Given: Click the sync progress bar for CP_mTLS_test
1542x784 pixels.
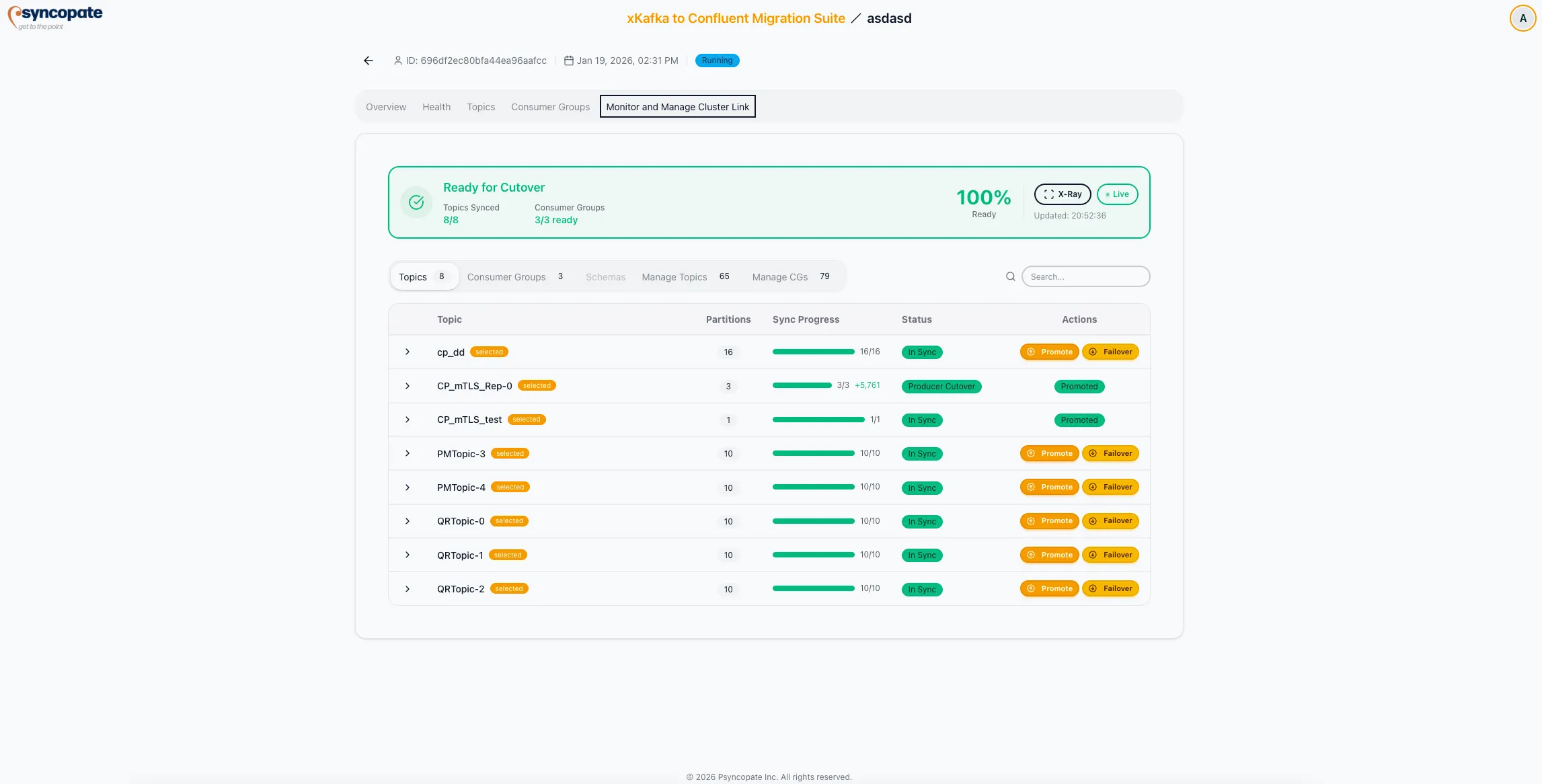Looking at the screenshot, I should (x=818, y=419).
